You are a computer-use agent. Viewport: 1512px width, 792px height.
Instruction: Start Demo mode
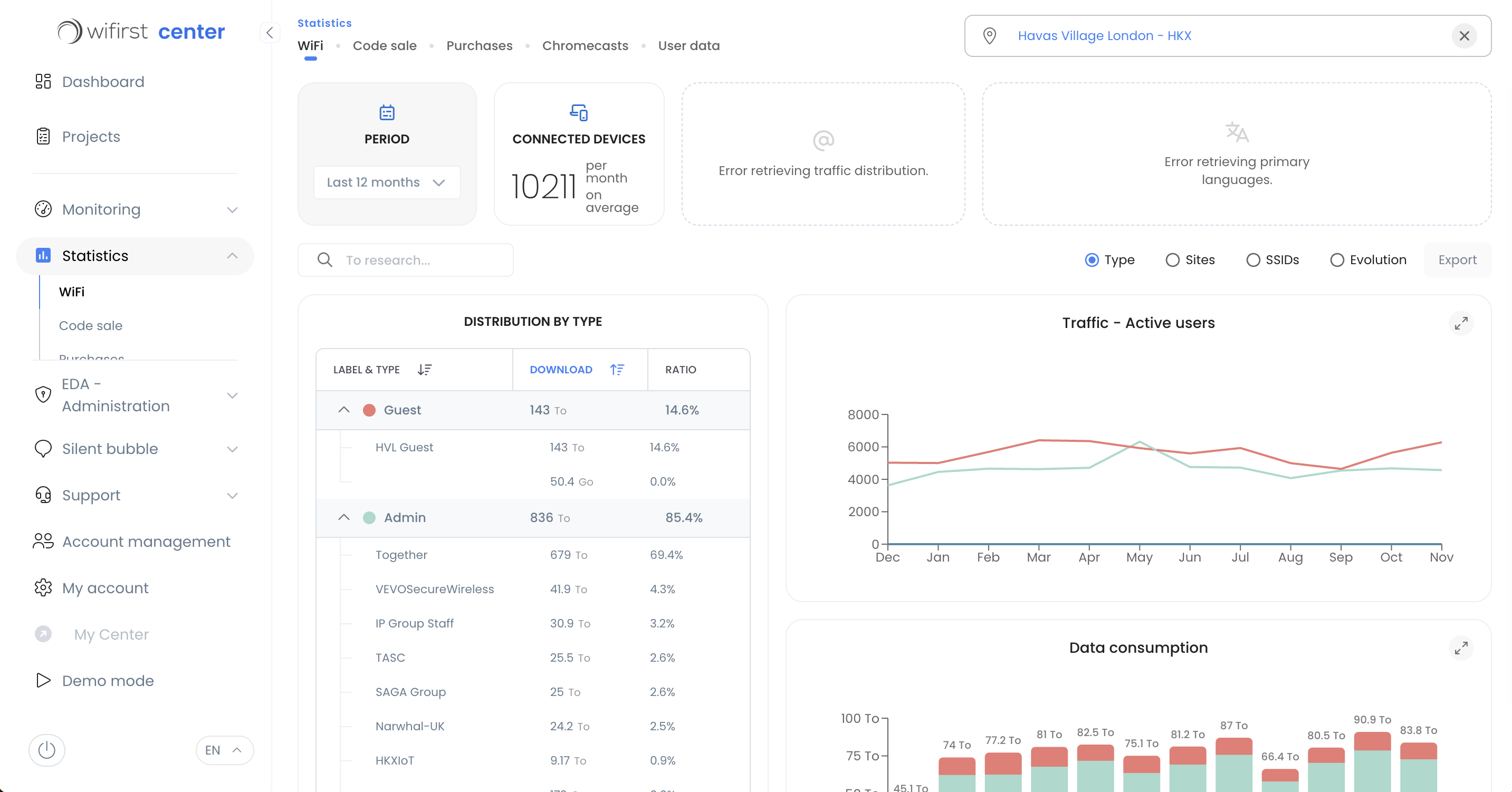point(108,681)
